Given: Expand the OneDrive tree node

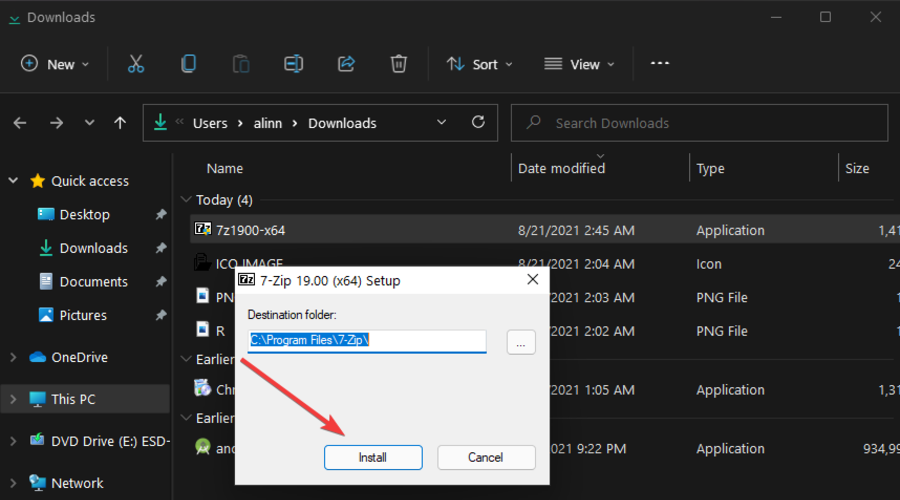Looking at the screenshot, I should 13,357.
